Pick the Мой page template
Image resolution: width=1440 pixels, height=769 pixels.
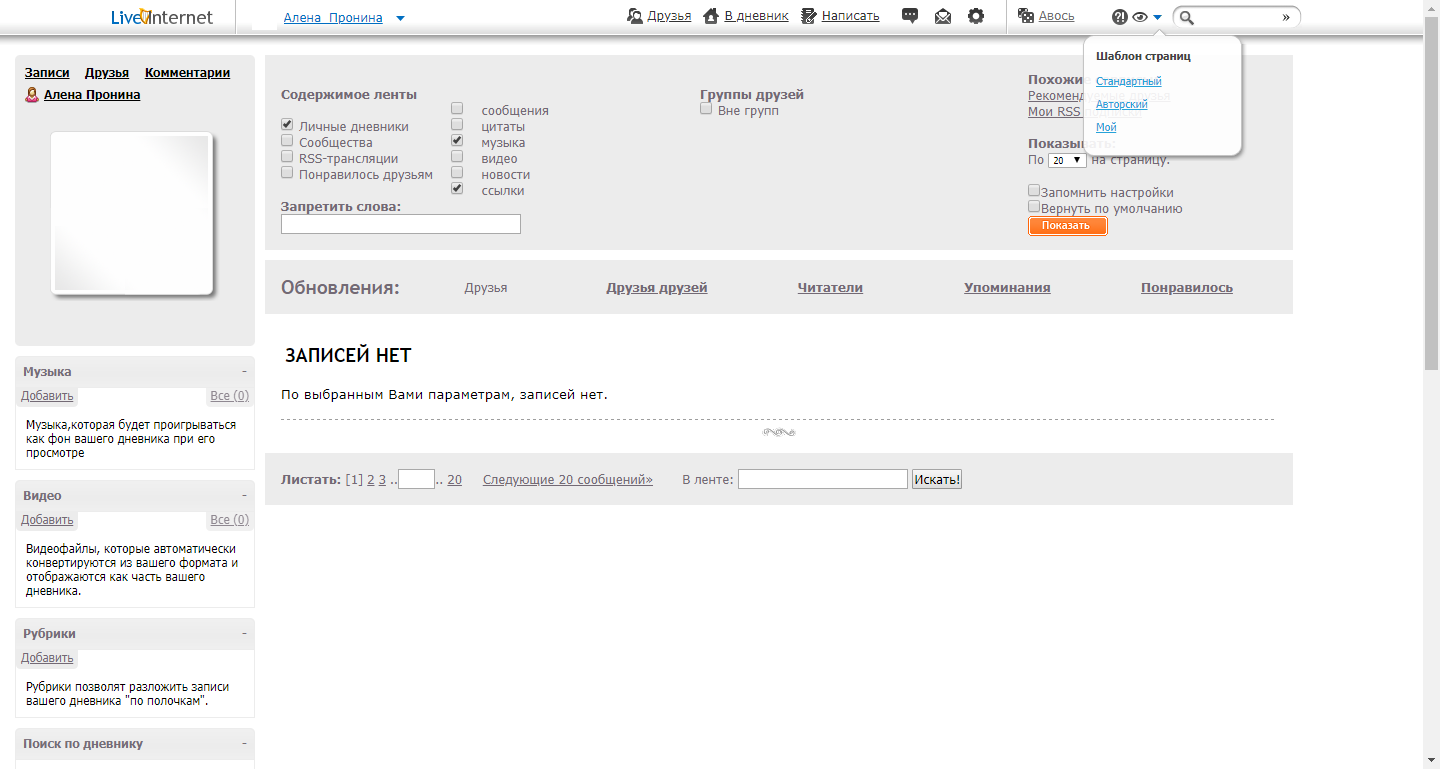click(x=1106, y=127)
